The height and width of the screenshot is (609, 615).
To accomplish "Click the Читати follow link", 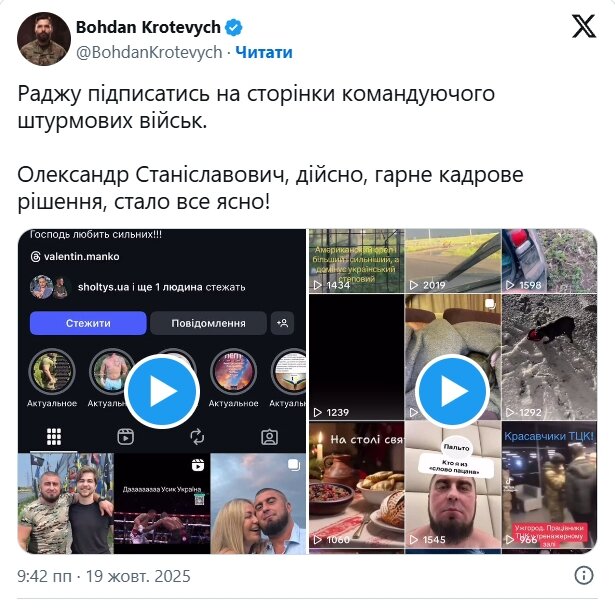I will pyautogui.click(x=264, y=53).
